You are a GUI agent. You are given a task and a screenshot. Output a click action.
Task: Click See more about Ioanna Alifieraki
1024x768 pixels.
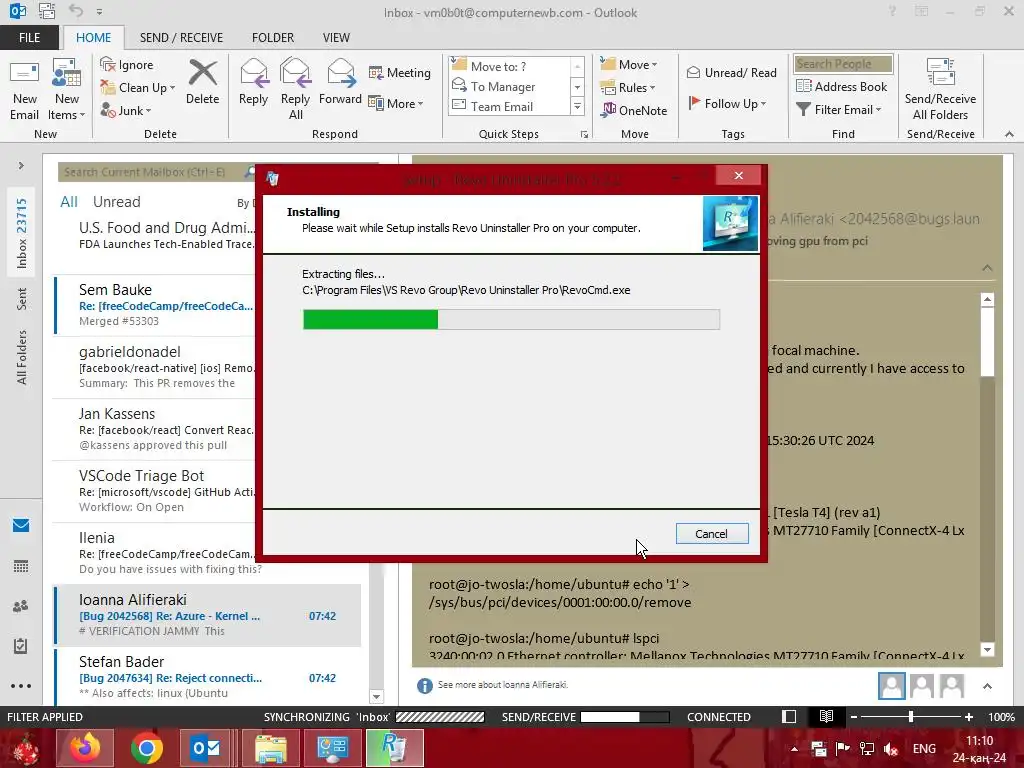[x=502, y=685]
